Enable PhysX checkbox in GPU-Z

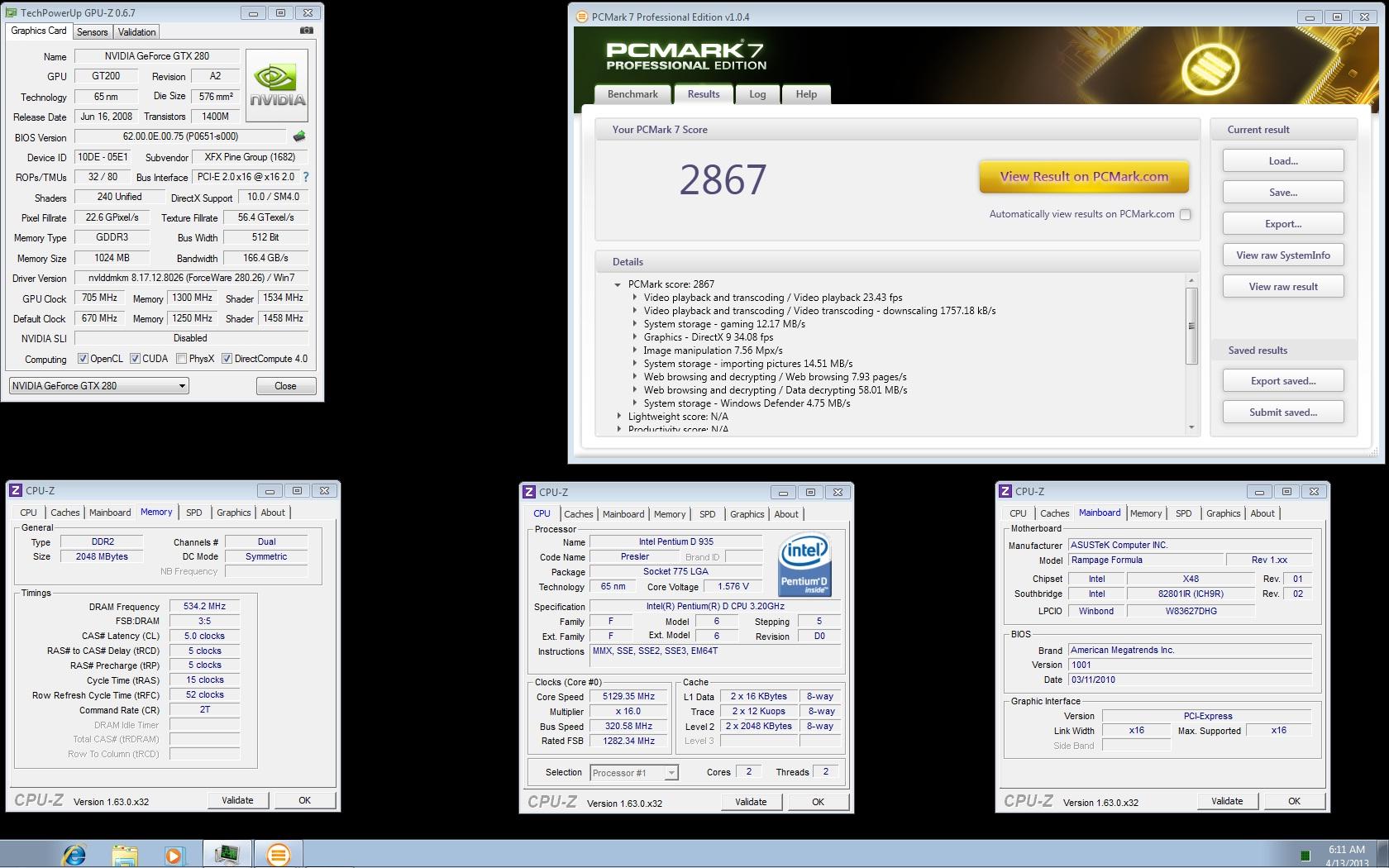[181, 359]
